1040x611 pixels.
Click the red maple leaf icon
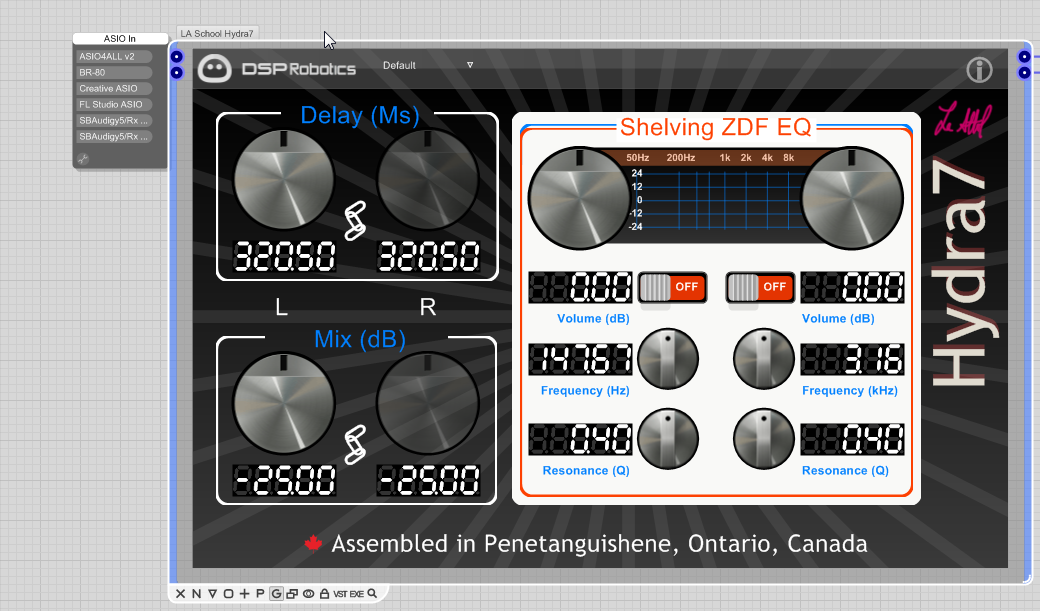[313, 543]
